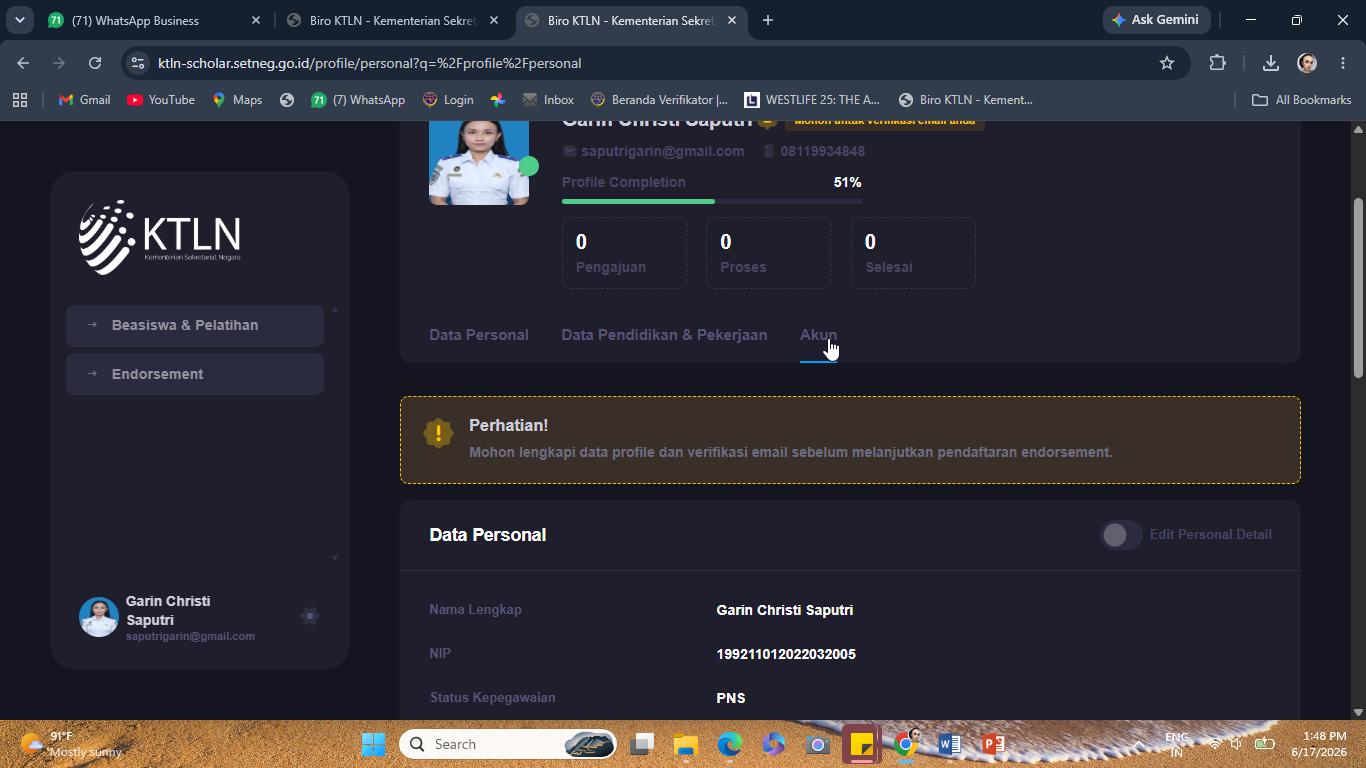Open the Windows Start menu
The width and height of the screenshot is (1366, 768).
click(373, 744)
